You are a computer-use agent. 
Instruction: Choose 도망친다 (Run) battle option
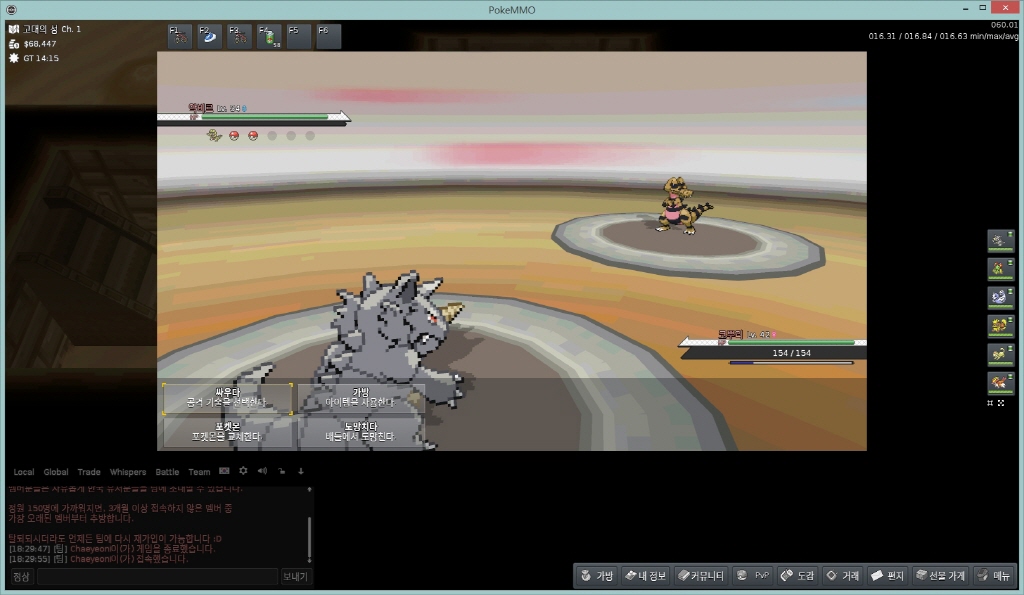tap(361, 432)
